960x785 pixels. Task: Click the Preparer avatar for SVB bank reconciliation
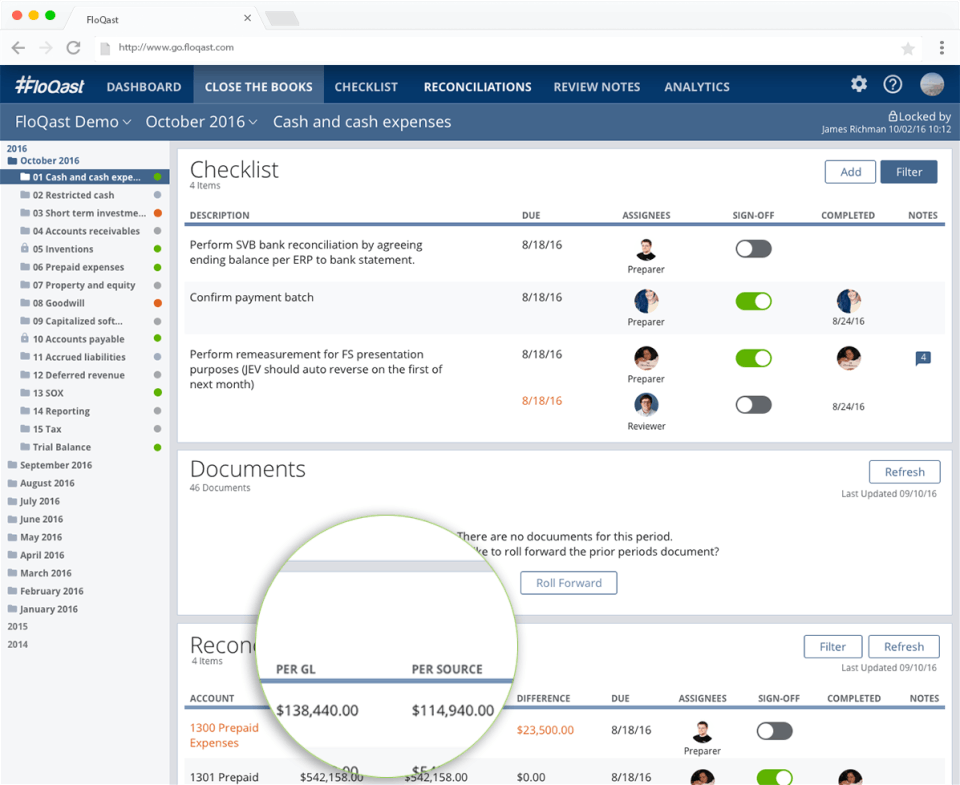click(x=646, y=250)
